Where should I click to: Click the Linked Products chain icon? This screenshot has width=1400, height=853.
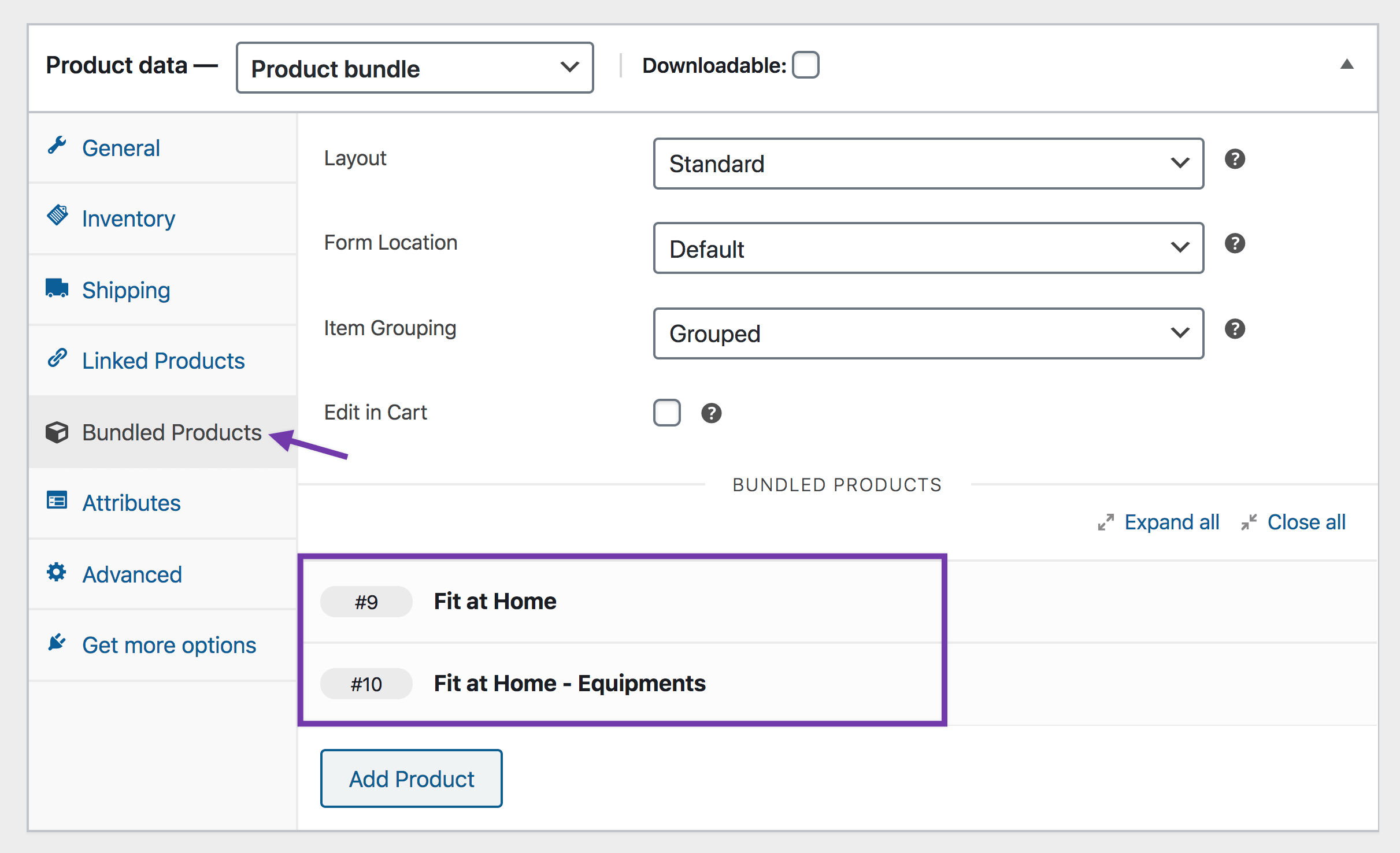(57, 358)
